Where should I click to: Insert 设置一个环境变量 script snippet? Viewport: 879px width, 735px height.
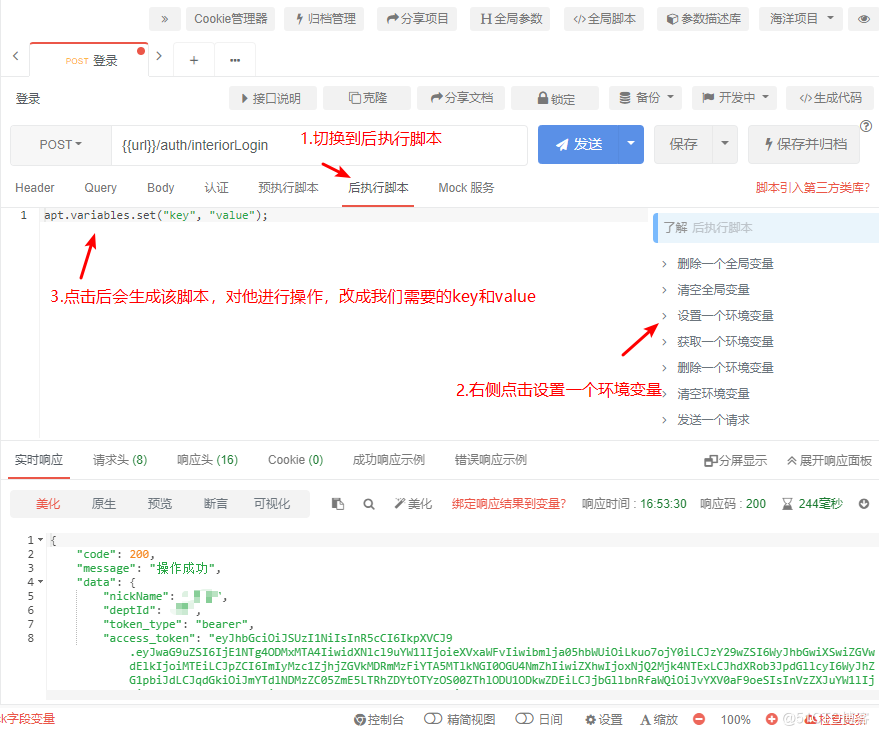pos(725,316)
